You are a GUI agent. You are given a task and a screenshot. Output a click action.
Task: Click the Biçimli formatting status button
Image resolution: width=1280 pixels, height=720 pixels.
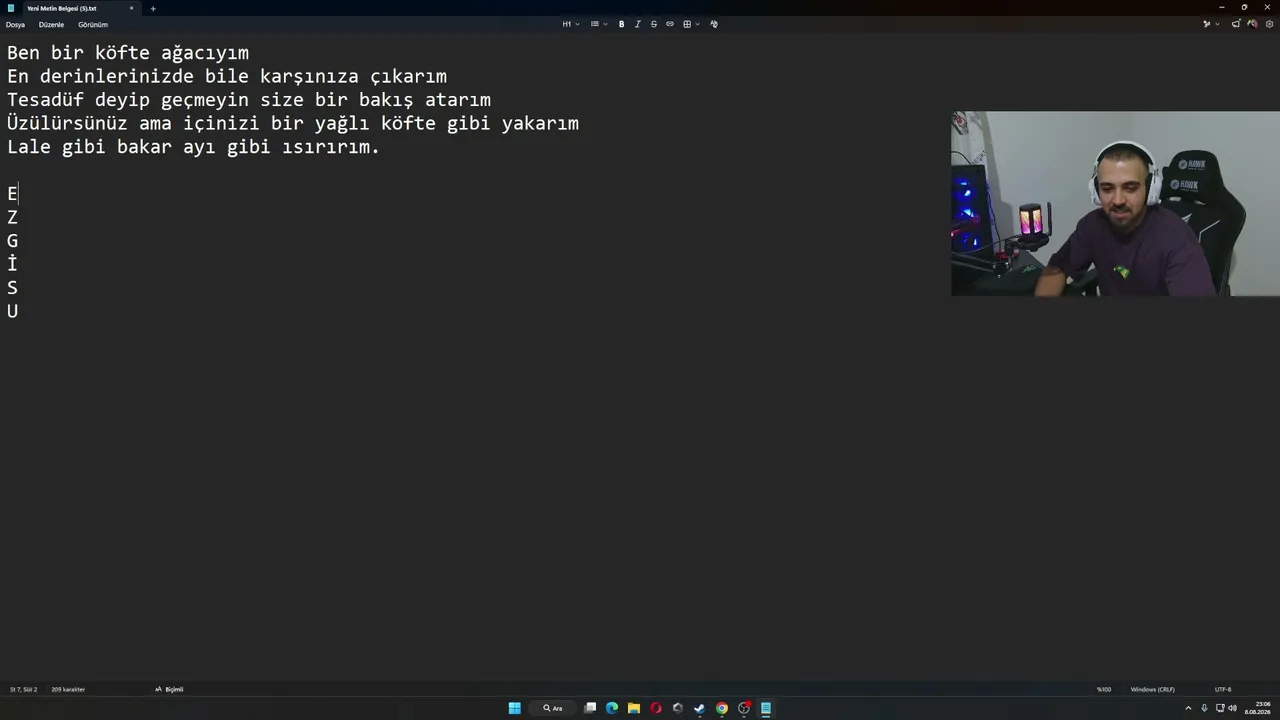[169, 689]
